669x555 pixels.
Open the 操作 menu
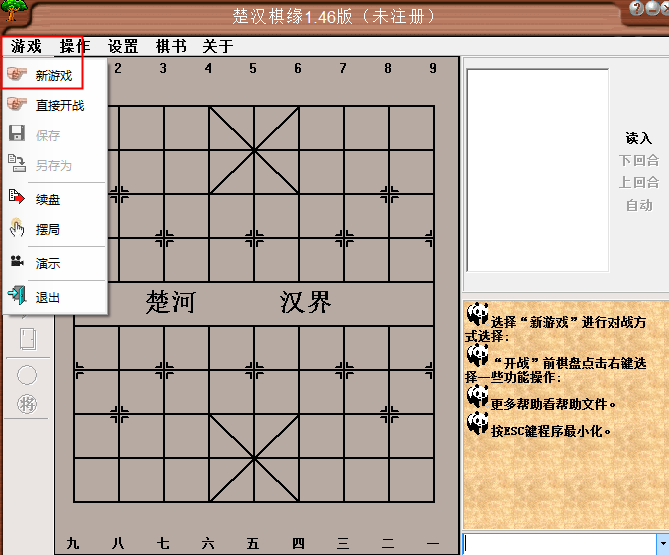click(75, 46)
